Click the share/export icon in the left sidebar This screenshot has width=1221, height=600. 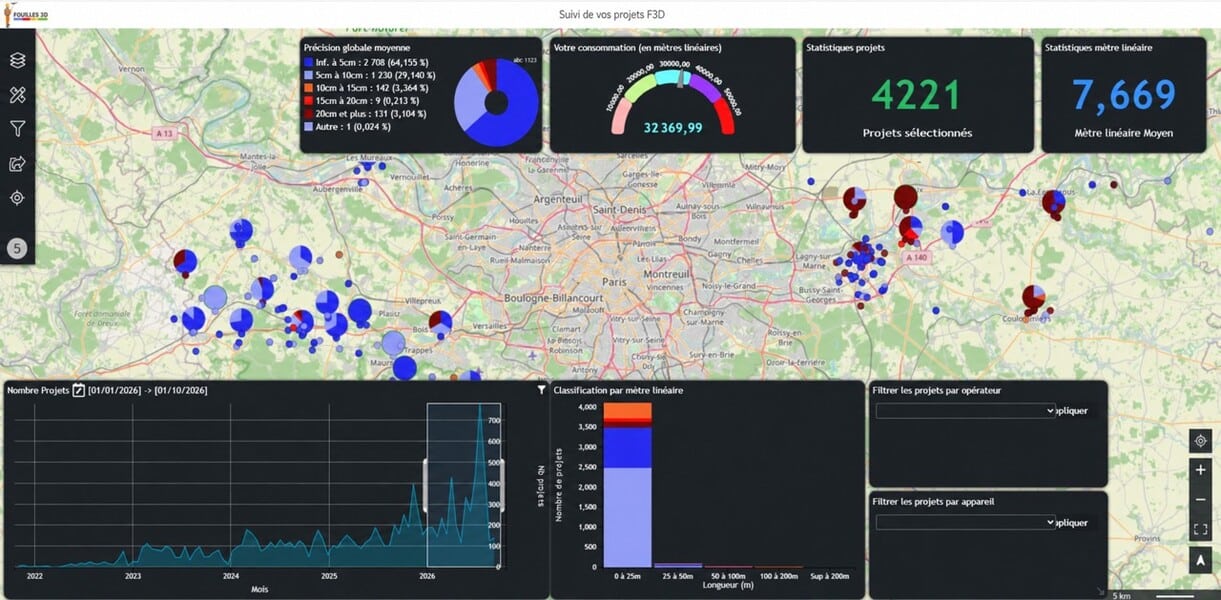pyautogui.click(x=17, y=163)
